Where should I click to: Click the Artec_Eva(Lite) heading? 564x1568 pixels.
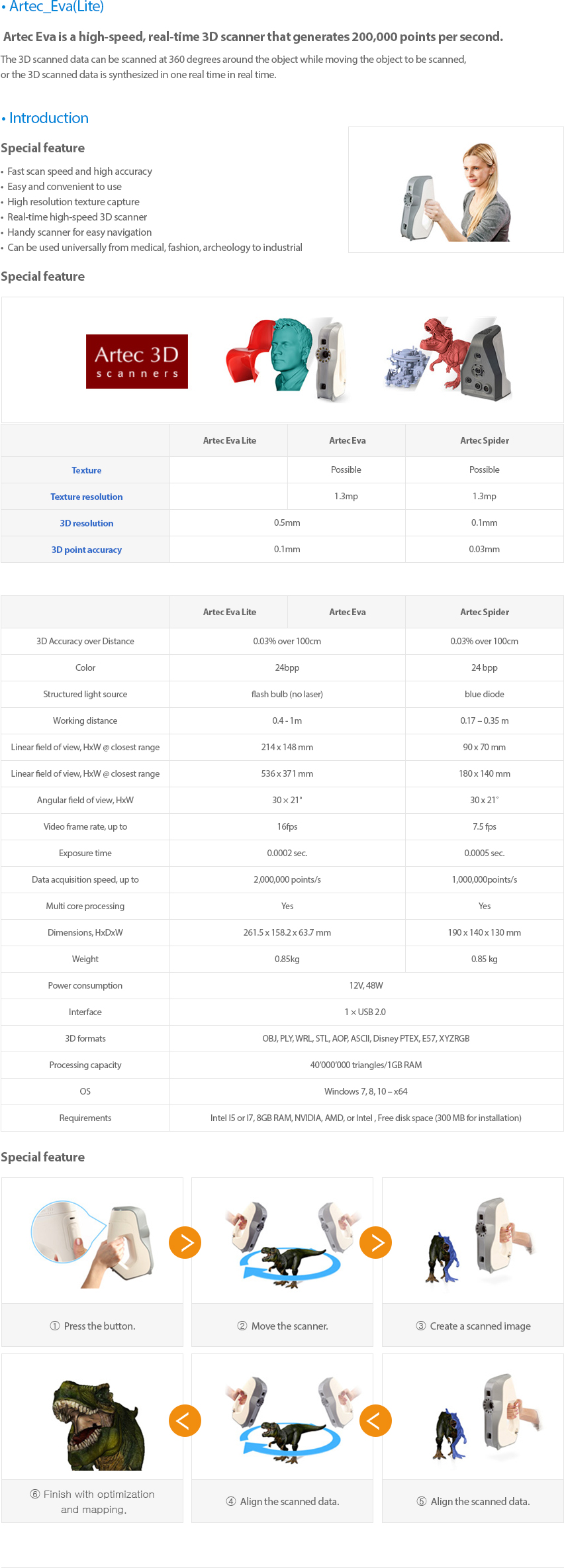53,7
